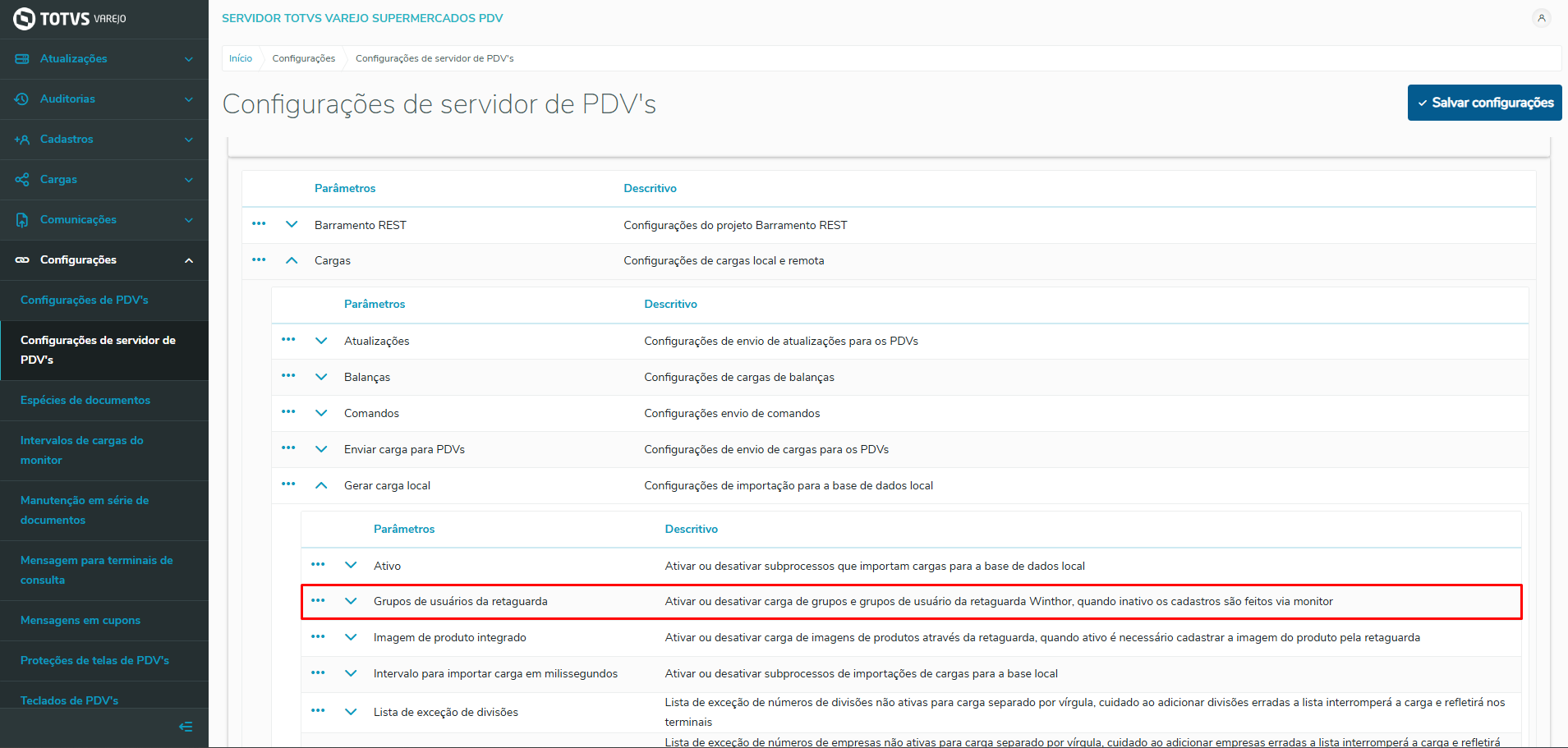Open options dots for Gerar carga local

[288, 484]
